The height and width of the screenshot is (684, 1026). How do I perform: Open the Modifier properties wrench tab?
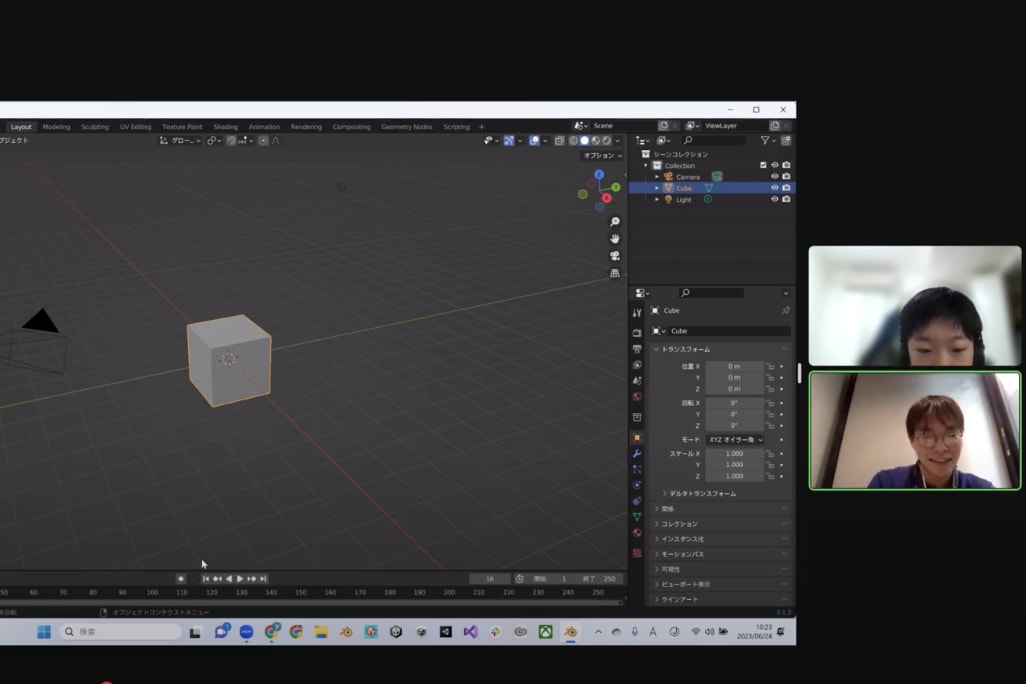(x=637, y=453)
